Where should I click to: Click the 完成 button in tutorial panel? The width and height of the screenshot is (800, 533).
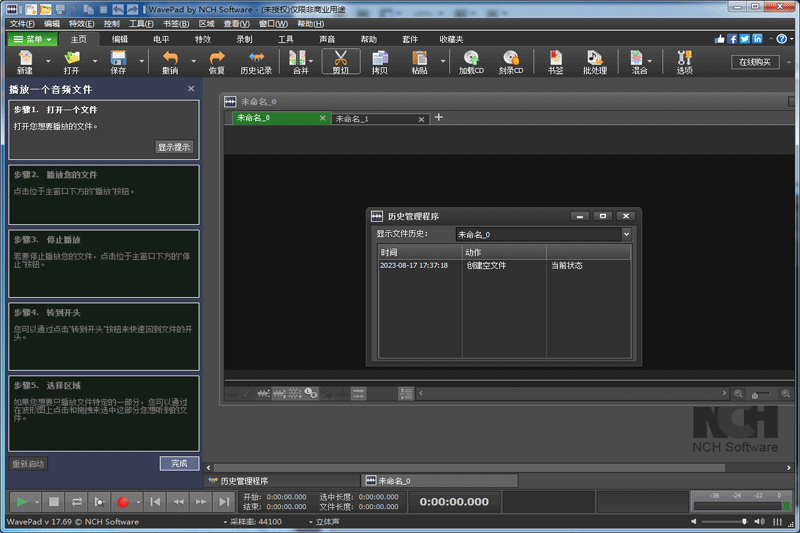[x=179, y=463]
